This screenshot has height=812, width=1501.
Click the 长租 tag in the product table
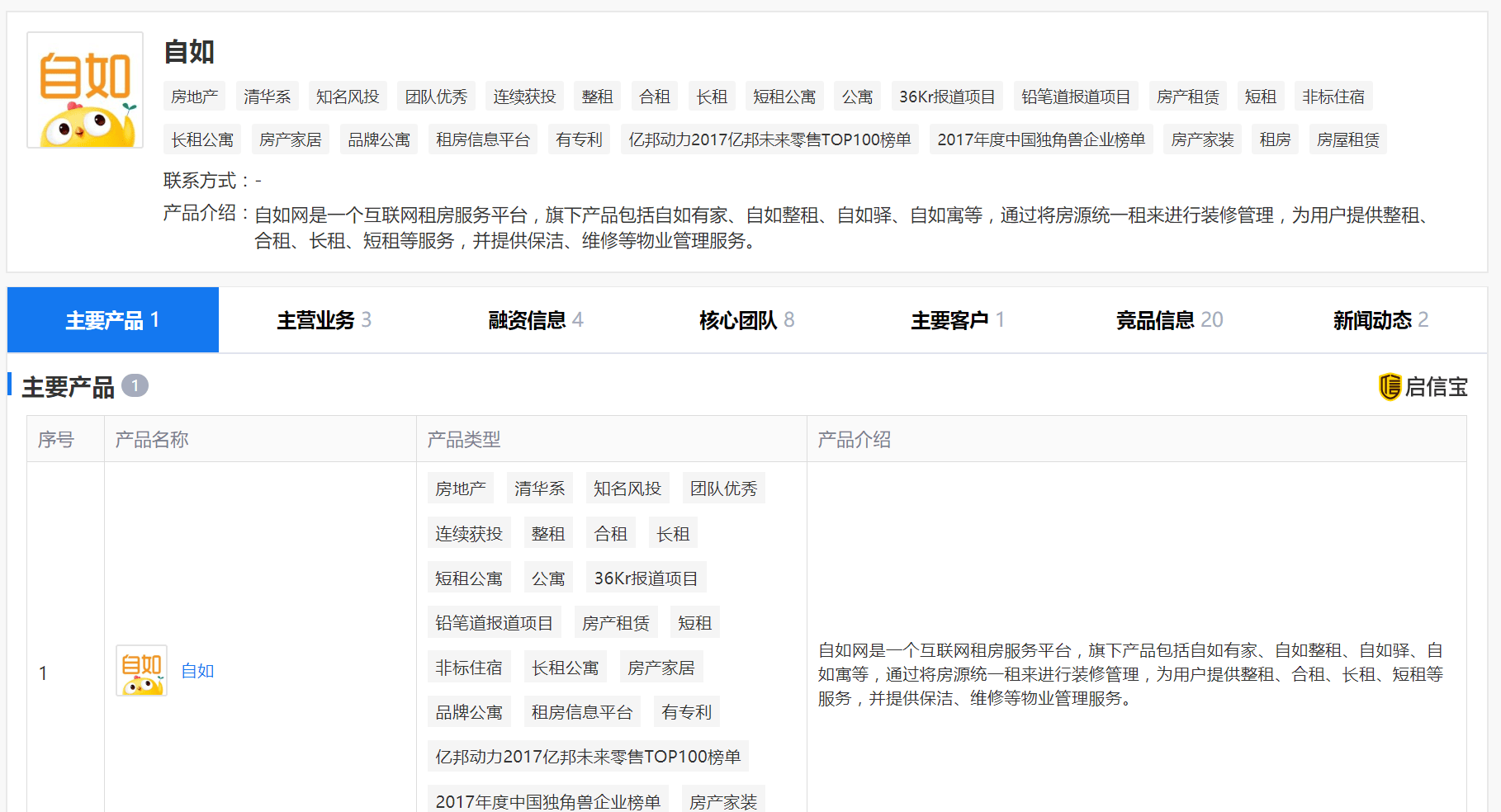point(673,533)
